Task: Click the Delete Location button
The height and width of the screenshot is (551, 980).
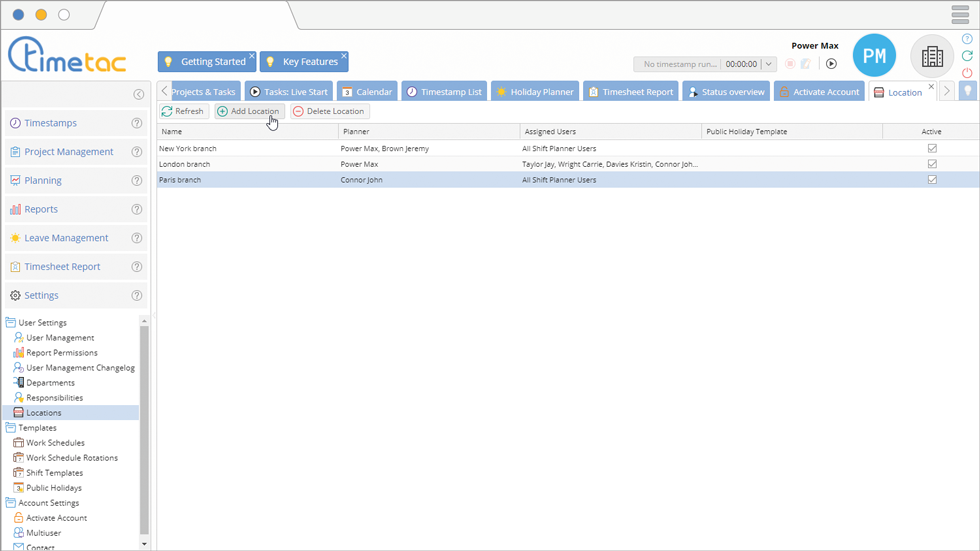Action: coord(329,111)
